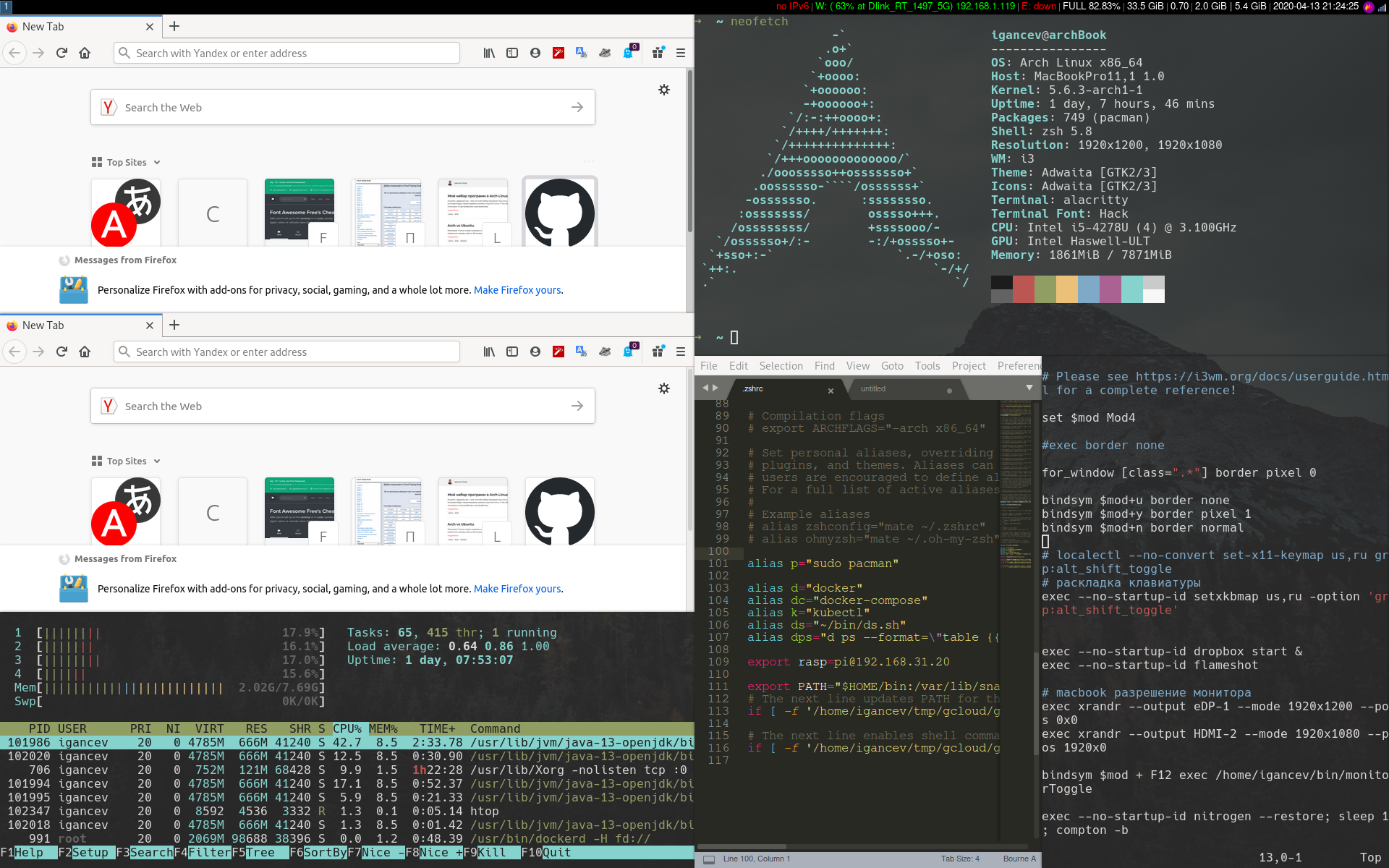
Task: Collapse Top Sites section in upper Firefox
Action: (157, 163)
